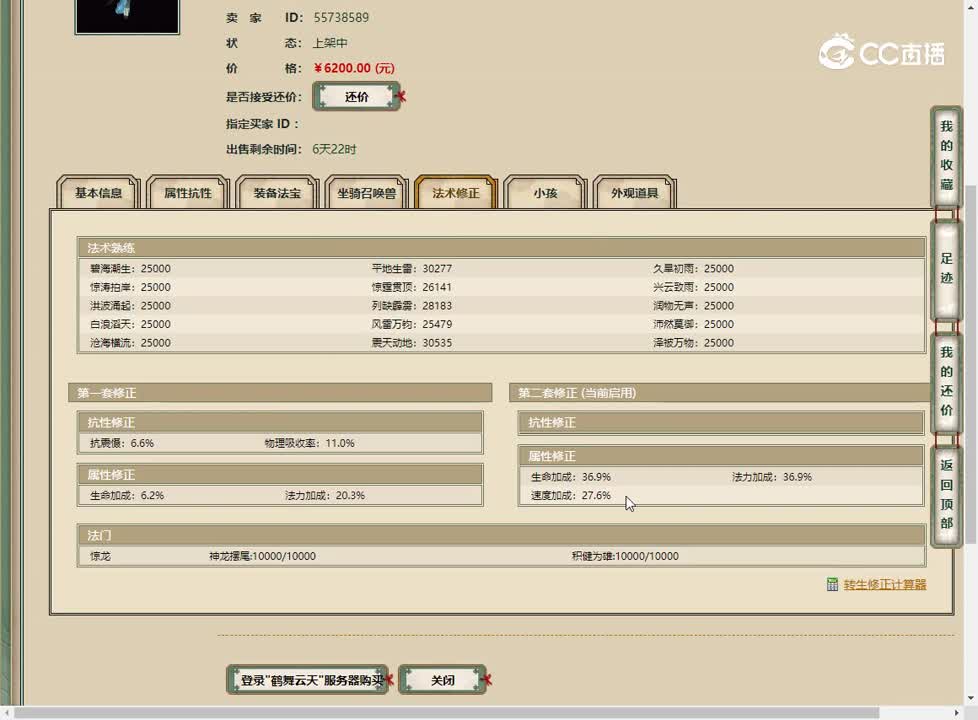Click the calculator icon beside 转生修正计算器
The height and width of the screenshot is (720, 978).
832,585
